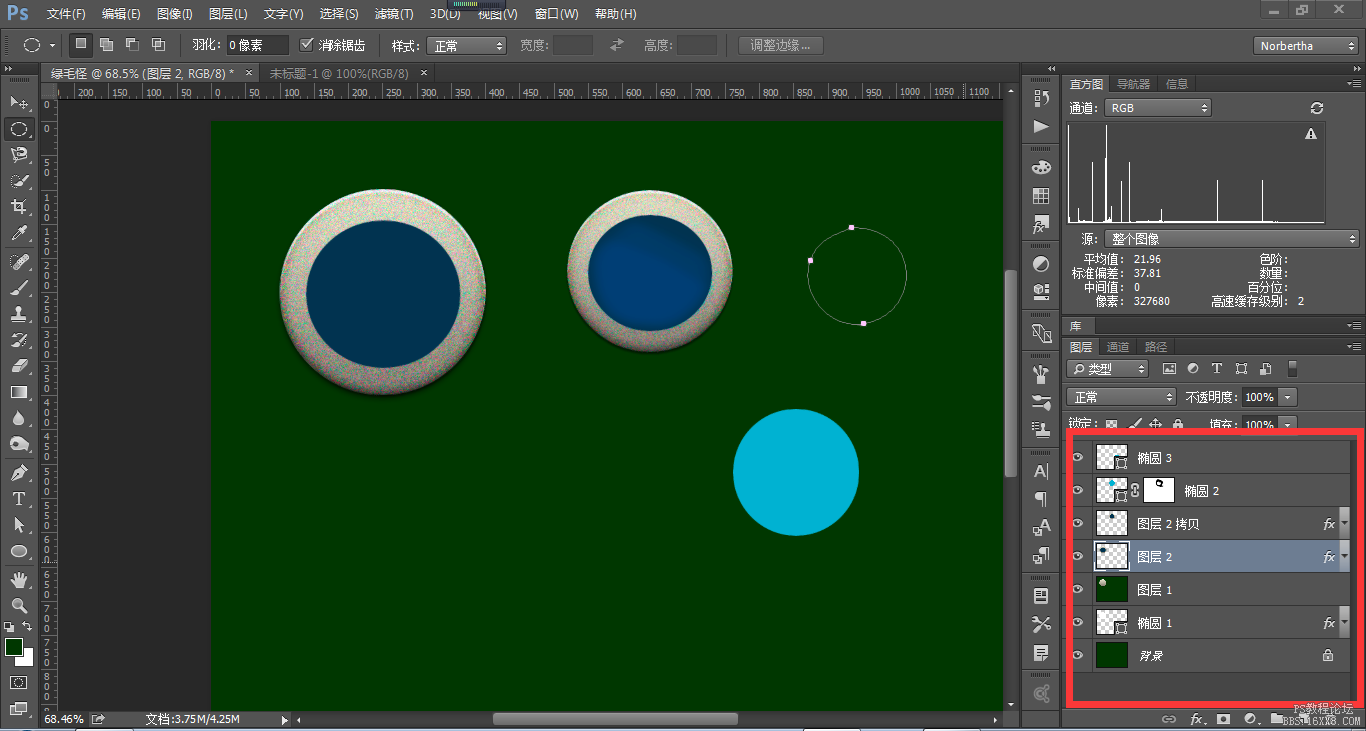Select the Dodge tool
Viewport: 1366px width, 731px height.
[19, 444]
